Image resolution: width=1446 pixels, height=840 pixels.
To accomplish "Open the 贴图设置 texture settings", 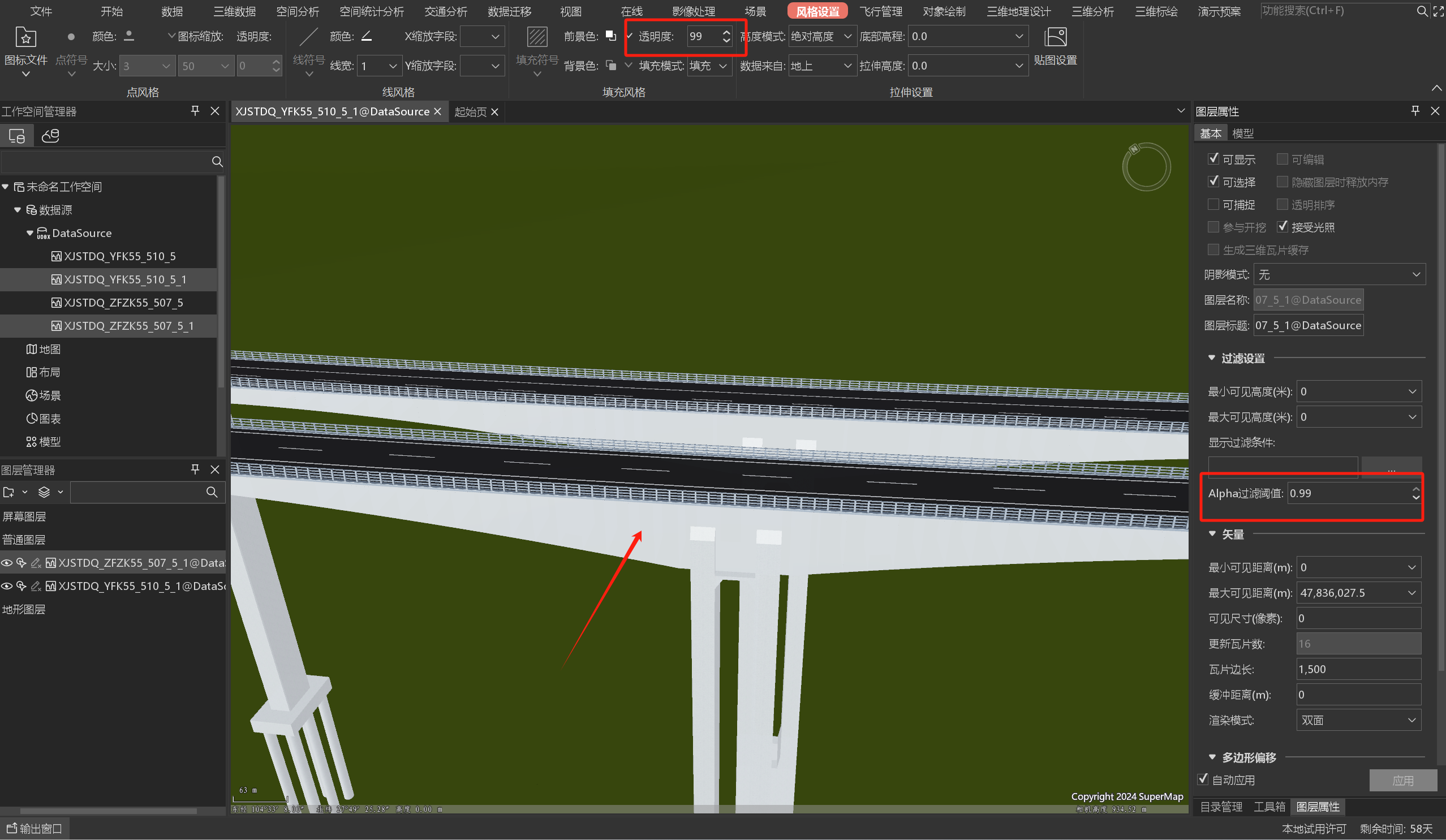I will tap(1055, 47).
